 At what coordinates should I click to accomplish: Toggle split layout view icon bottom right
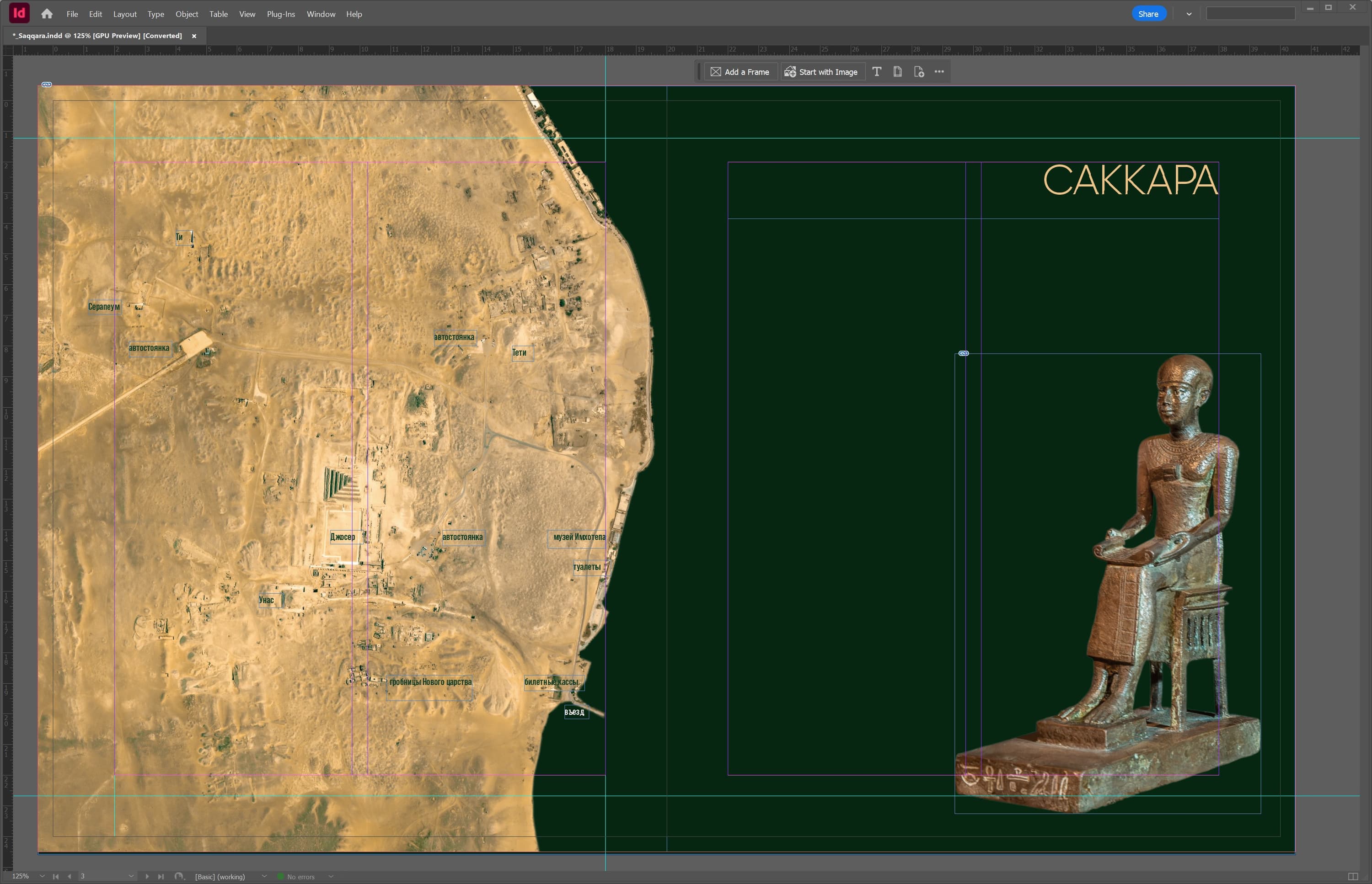1352,877
